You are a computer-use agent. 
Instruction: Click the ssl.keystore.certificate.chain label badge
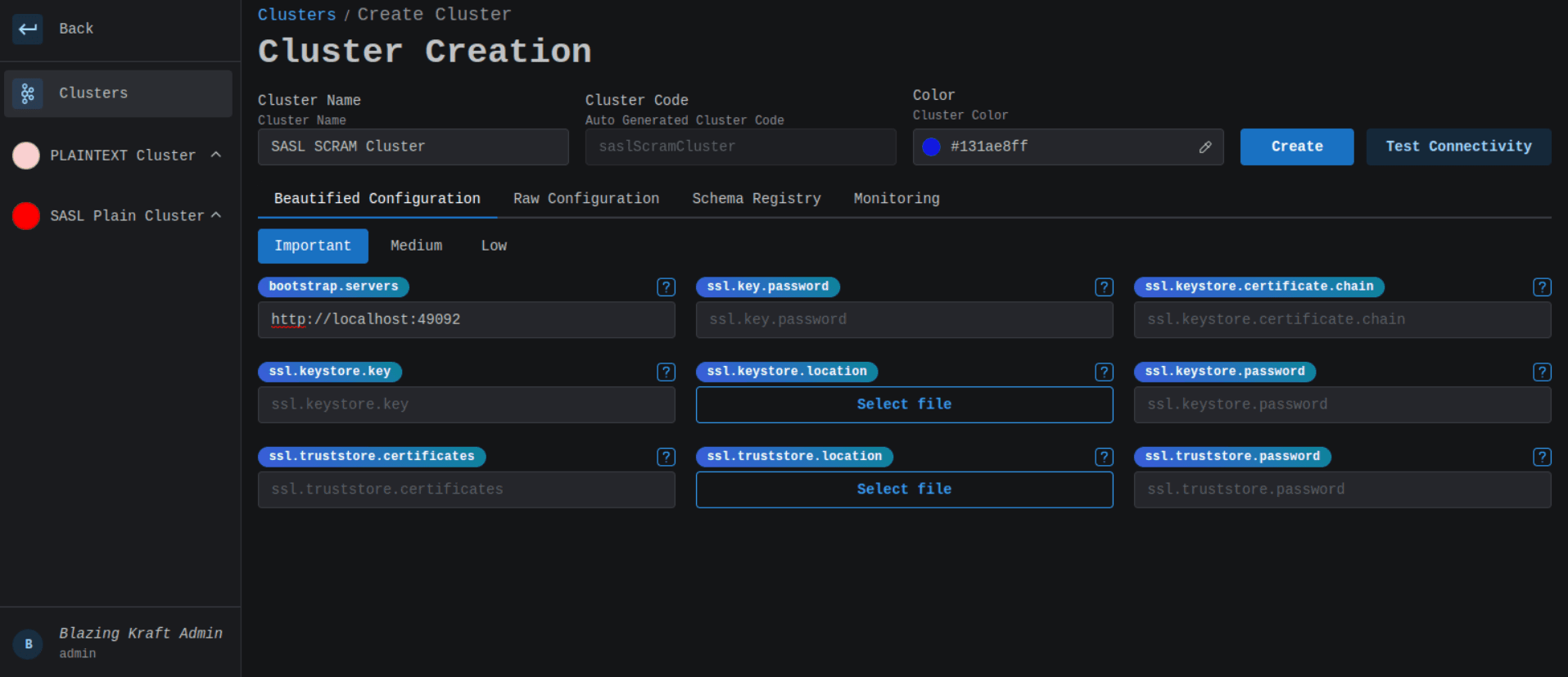click(x=1259, y=287)
